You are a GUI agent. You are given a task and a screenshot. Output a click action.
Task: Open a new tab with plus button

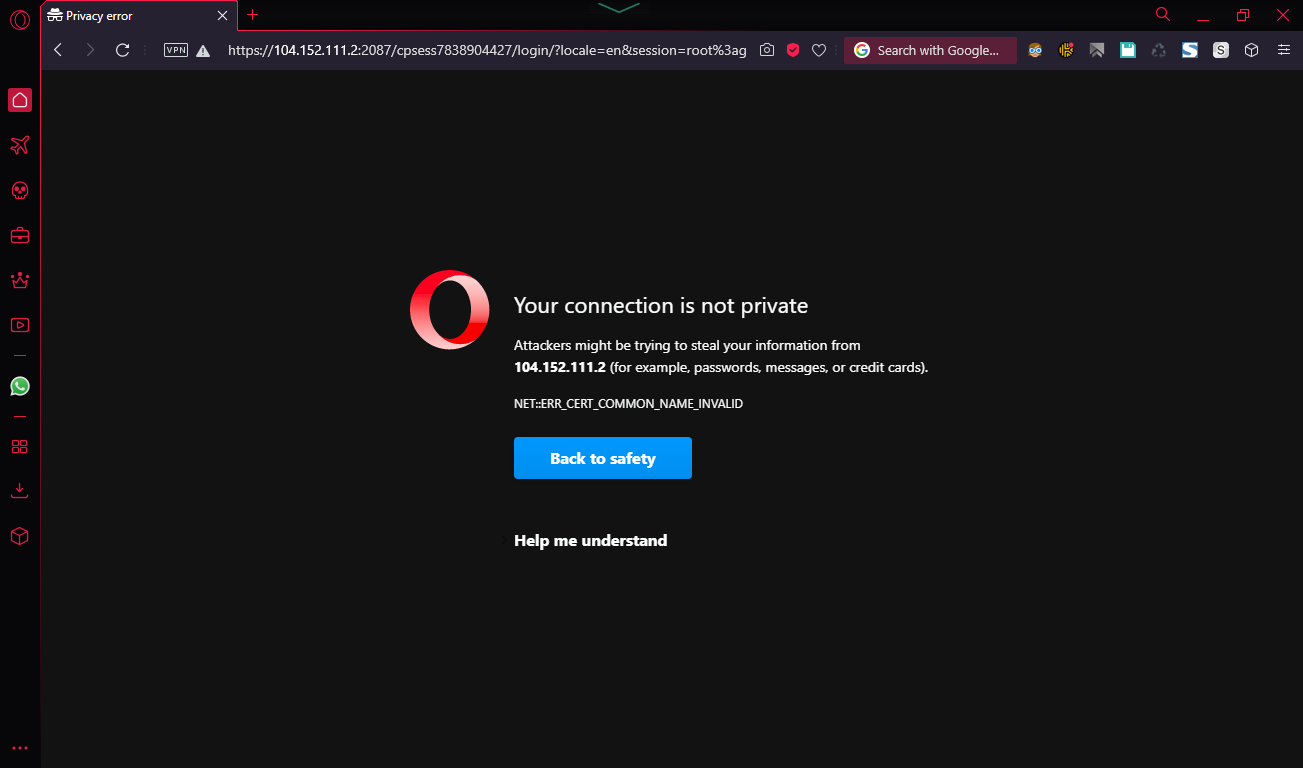(x=253, y=15)
